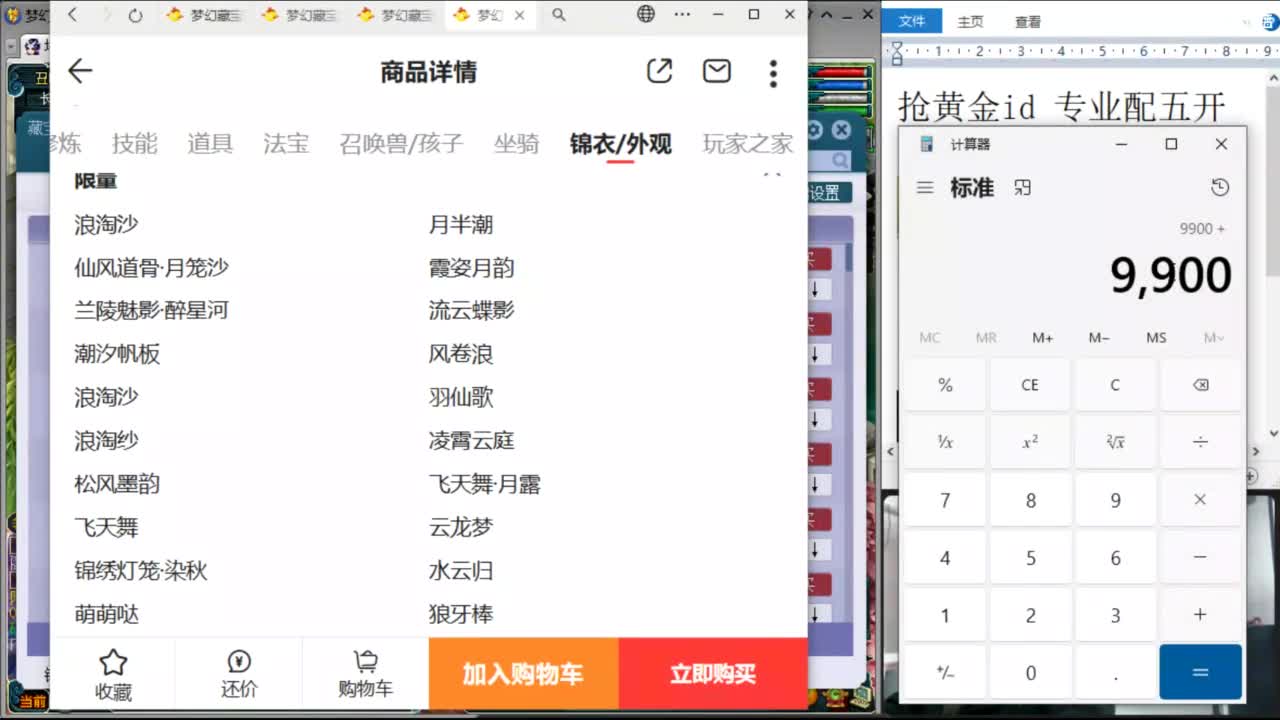Toggle 收藏 favorite star
Screen dimensions: 1280x720
point(113,673)
